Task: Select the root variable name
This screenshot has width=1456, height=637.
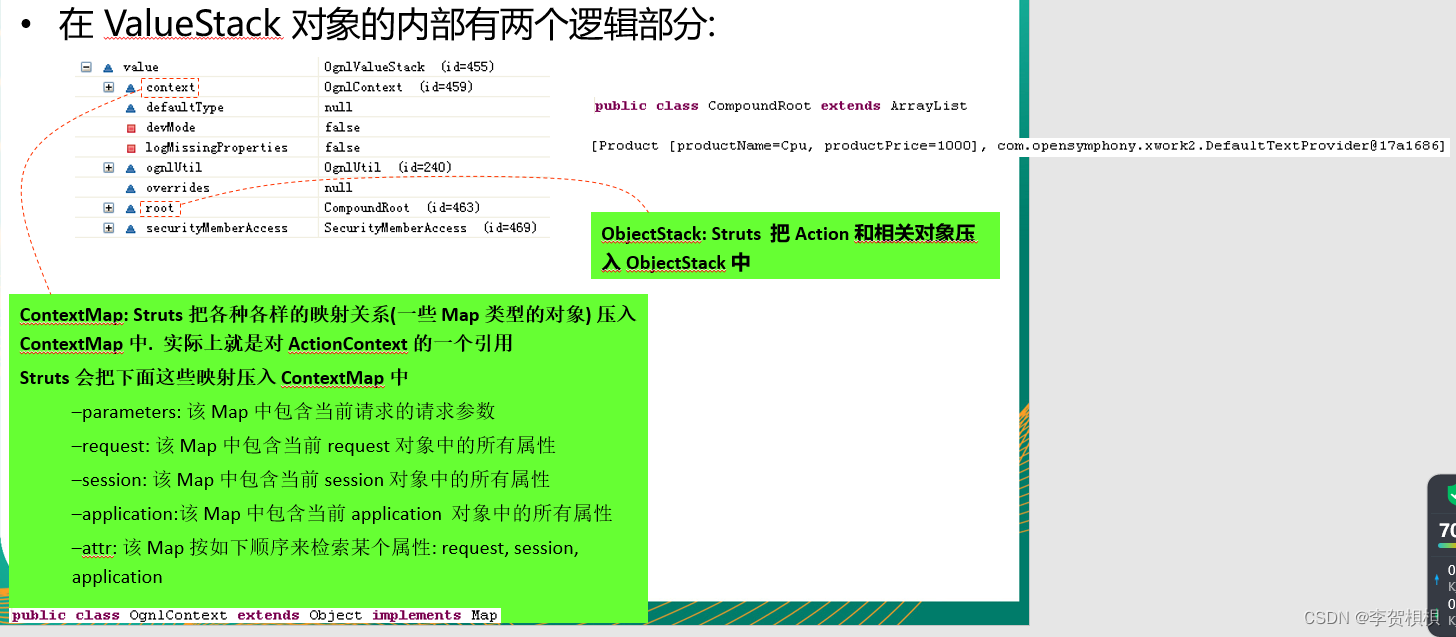Action: (x=160, y=208)
